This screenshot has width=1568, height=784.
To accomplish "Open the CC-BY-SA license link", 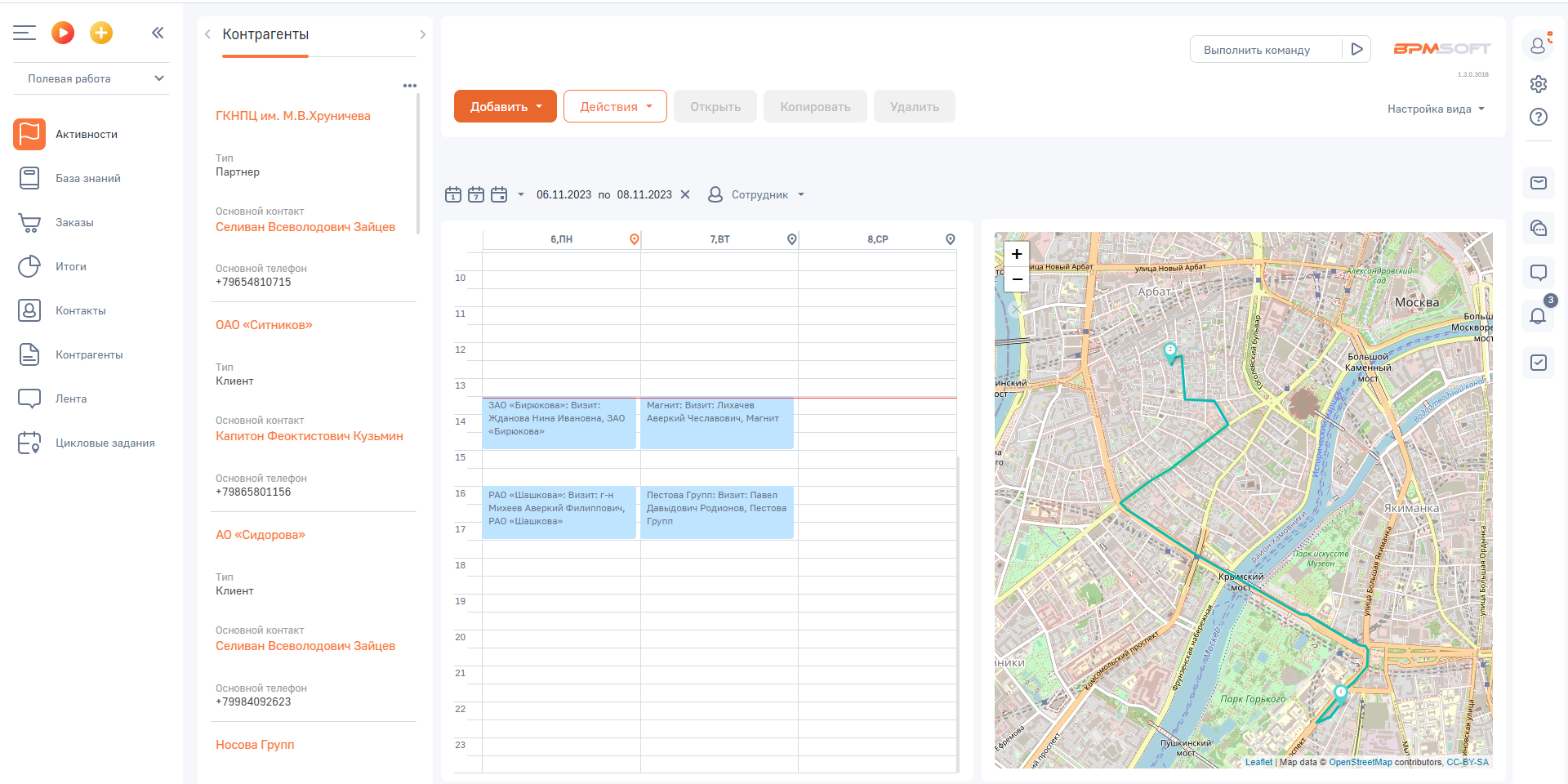I will (x=1468, y=762).
